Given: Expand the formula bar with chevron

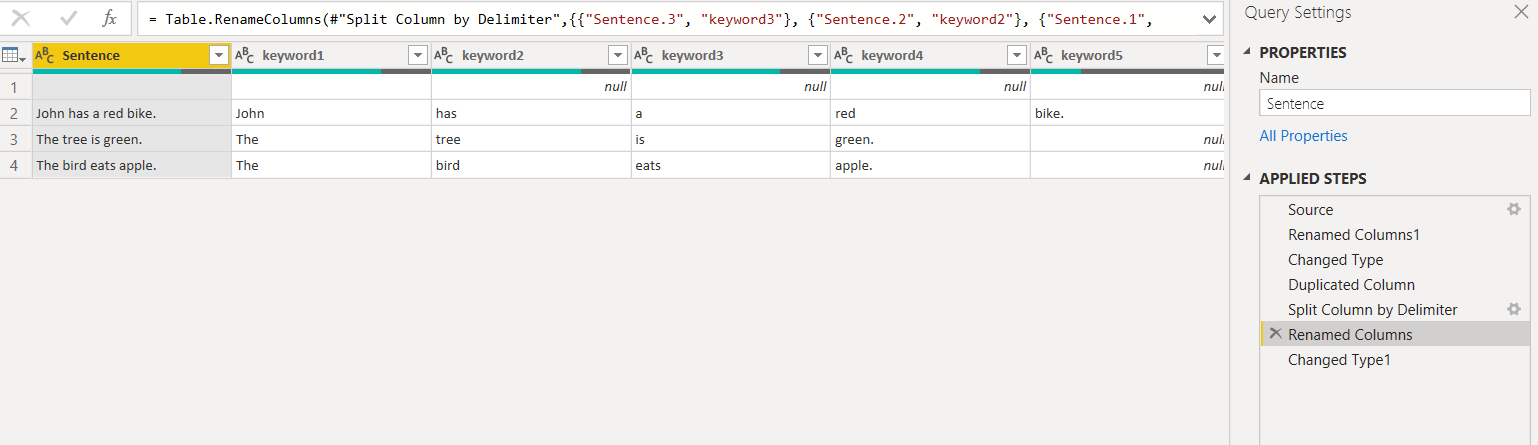Looking at the screenshot, I should click(x=1209, y=19).
